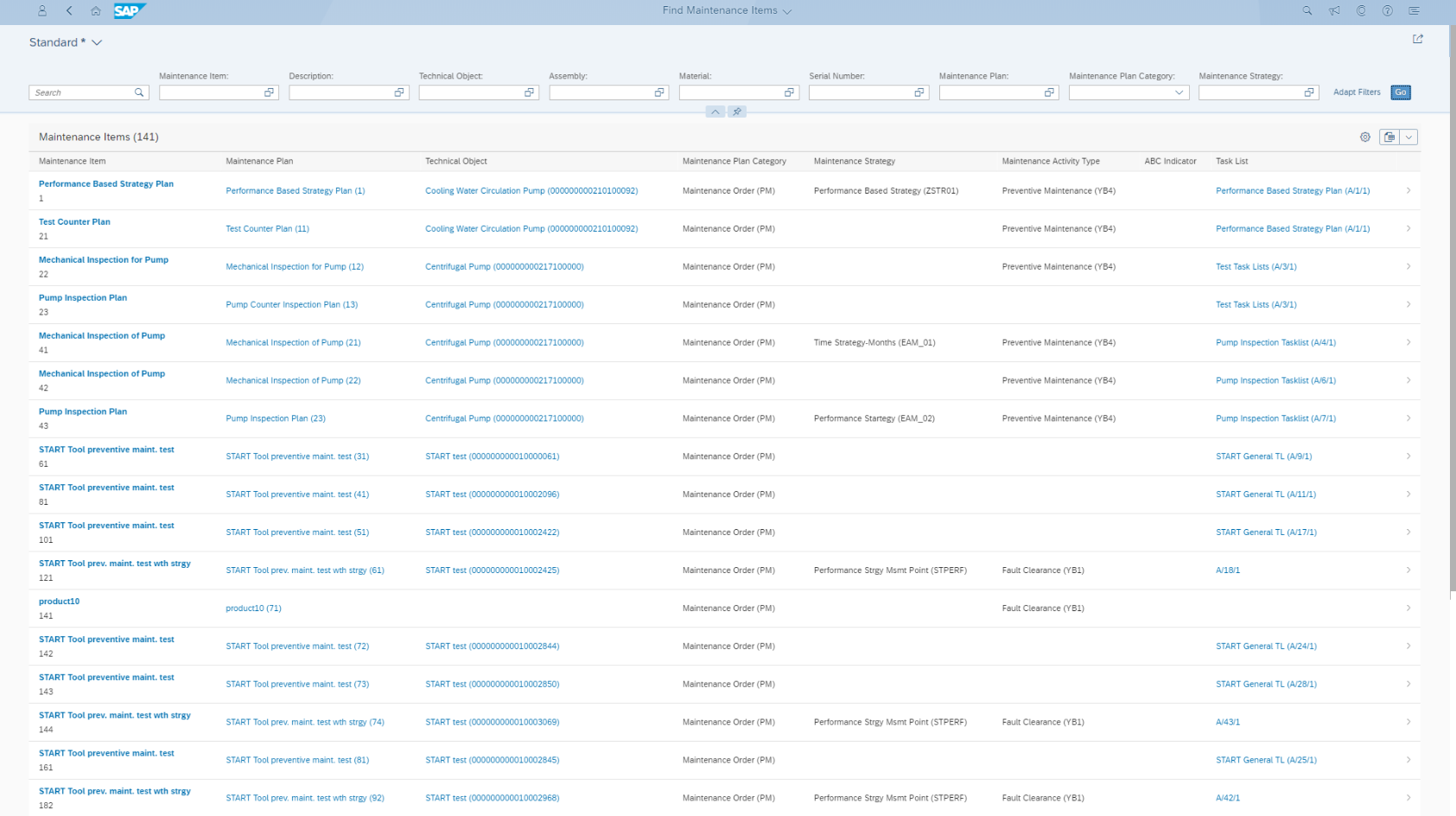Click Technical Object column header
This screenshot has width=1456, height=816.
pyautogui.click(x=456, y=162)
